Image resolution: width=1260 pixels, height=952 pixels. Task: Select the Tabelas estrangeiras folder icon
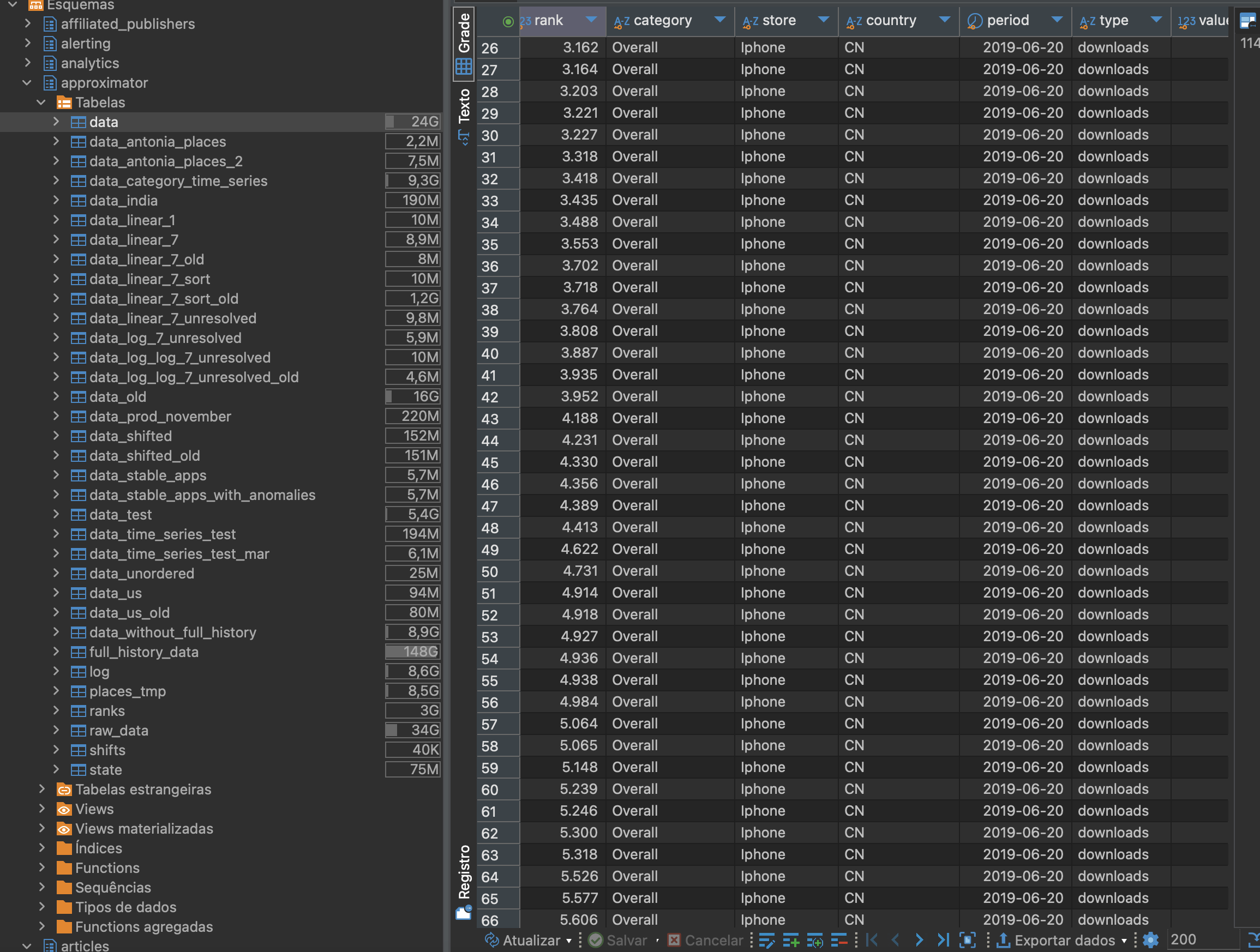64,790
